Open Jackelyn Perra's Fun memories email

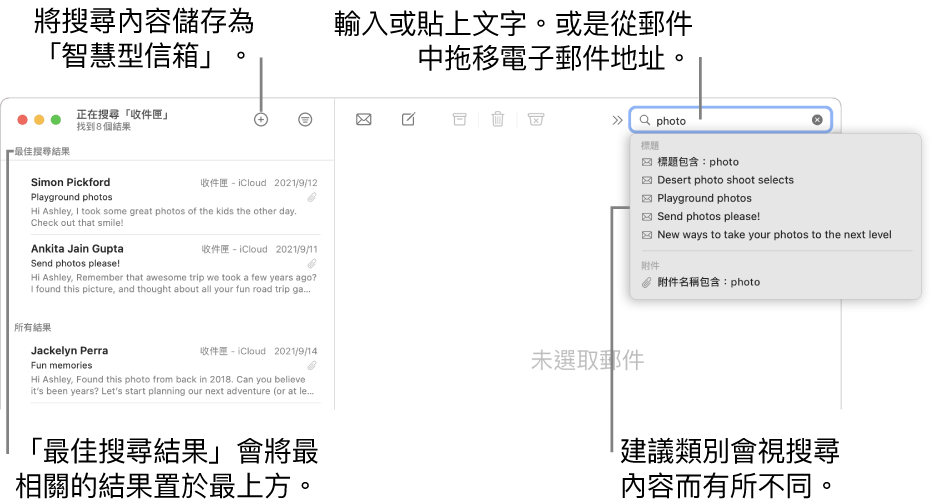coord(174,371)
